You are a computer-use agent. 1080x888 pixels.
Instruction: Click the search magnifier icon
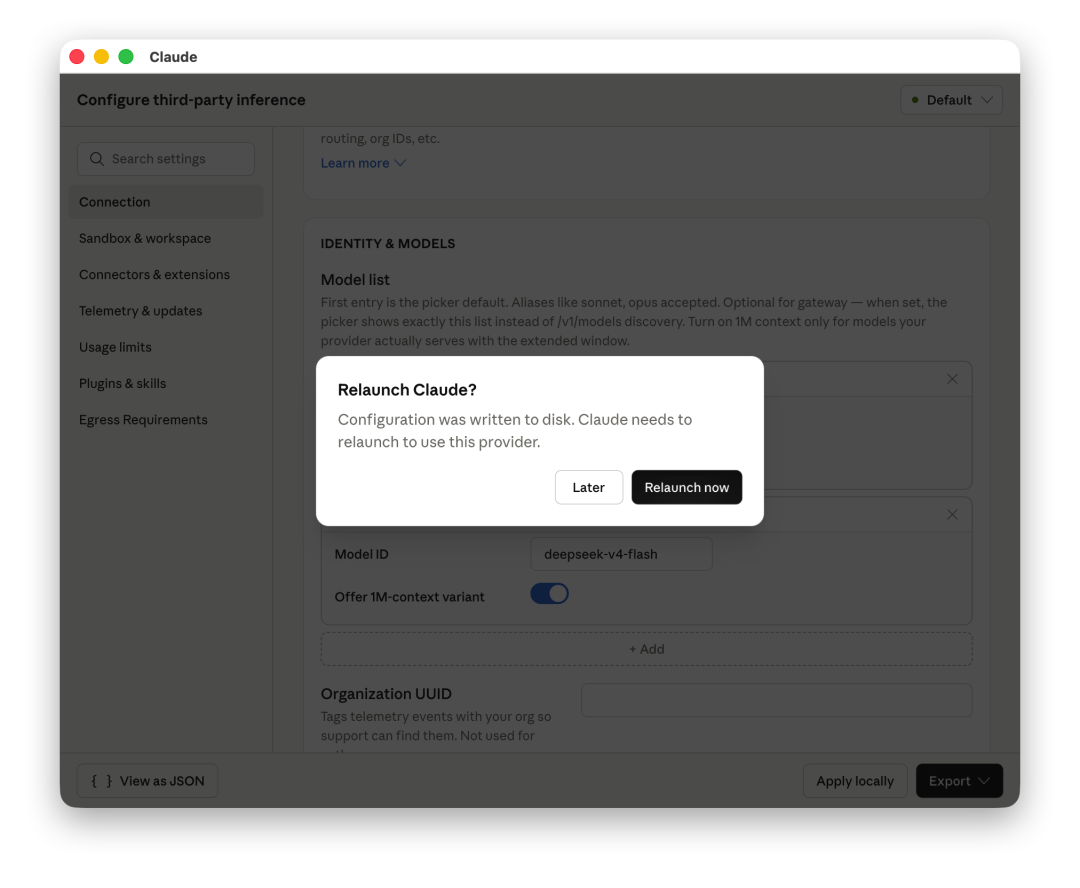pos(97,159)
